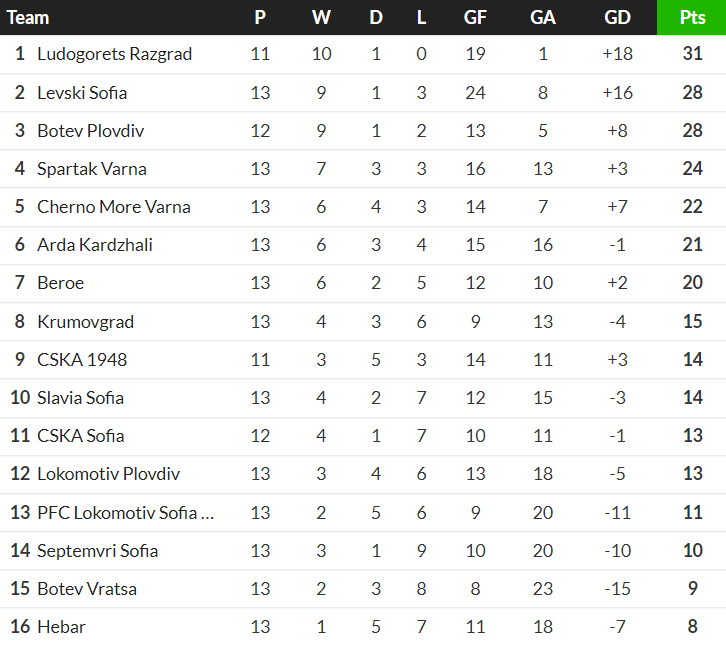The image size is (726, 646).
Task: Open Hebar team at the bottom
Action: pos(61,627)
